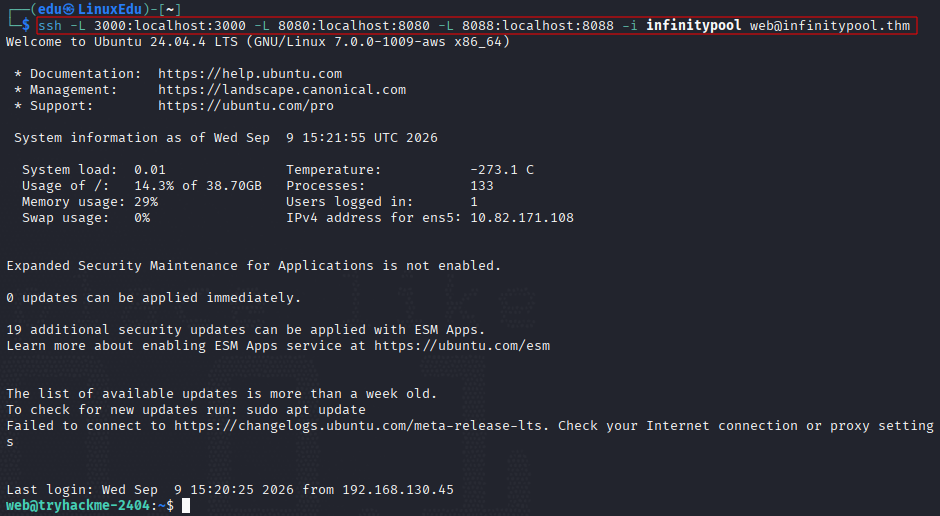The image size is (940, 516).
Task: Select the 'web@infinitypool.thm' host text
Action: click(830, 26)
